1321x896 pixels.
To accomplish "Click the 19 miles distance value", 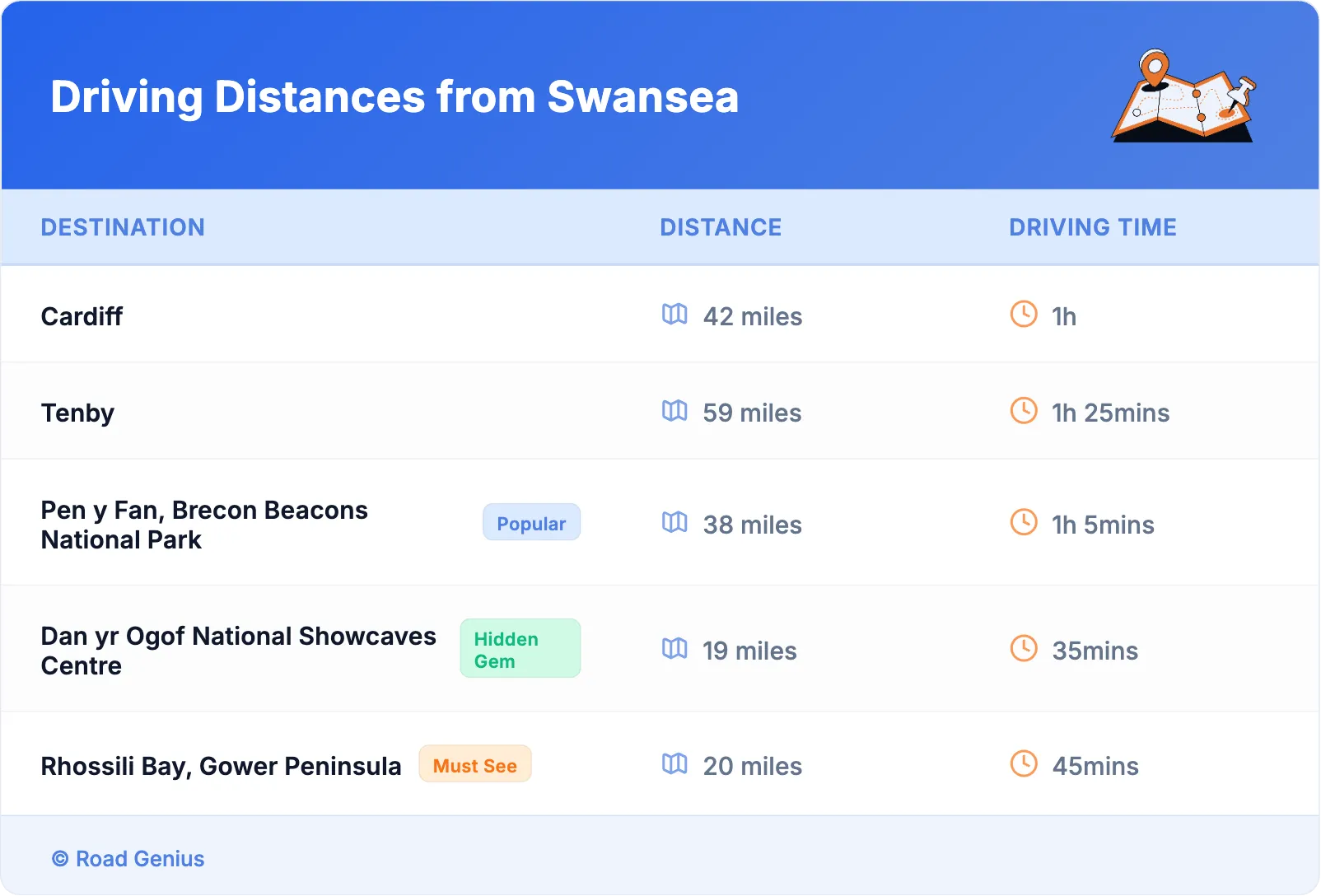I will [749, 651].
